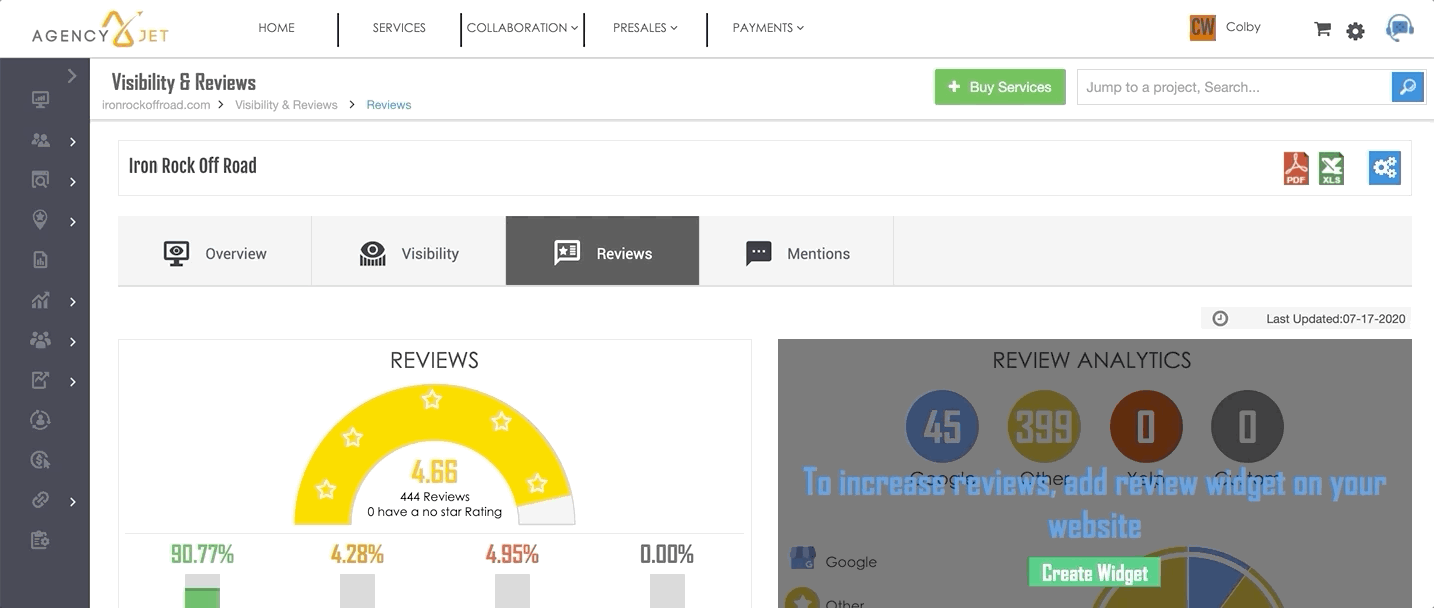Viewport: 1434px width, 608px height.
Task: Expand the site audit sidebar submenu chevron
Action: 73,182
